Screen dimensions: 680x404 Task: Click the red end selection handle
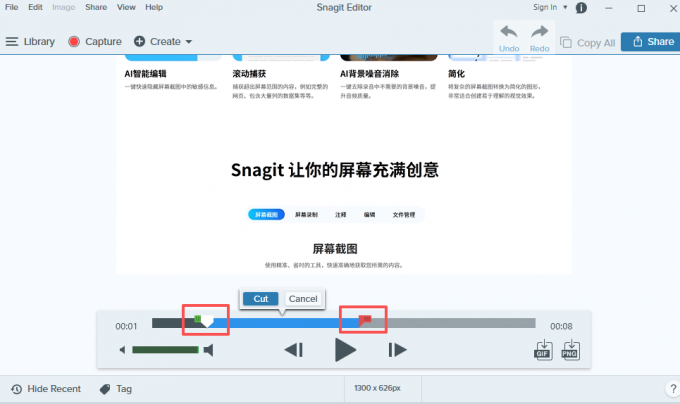365,320
